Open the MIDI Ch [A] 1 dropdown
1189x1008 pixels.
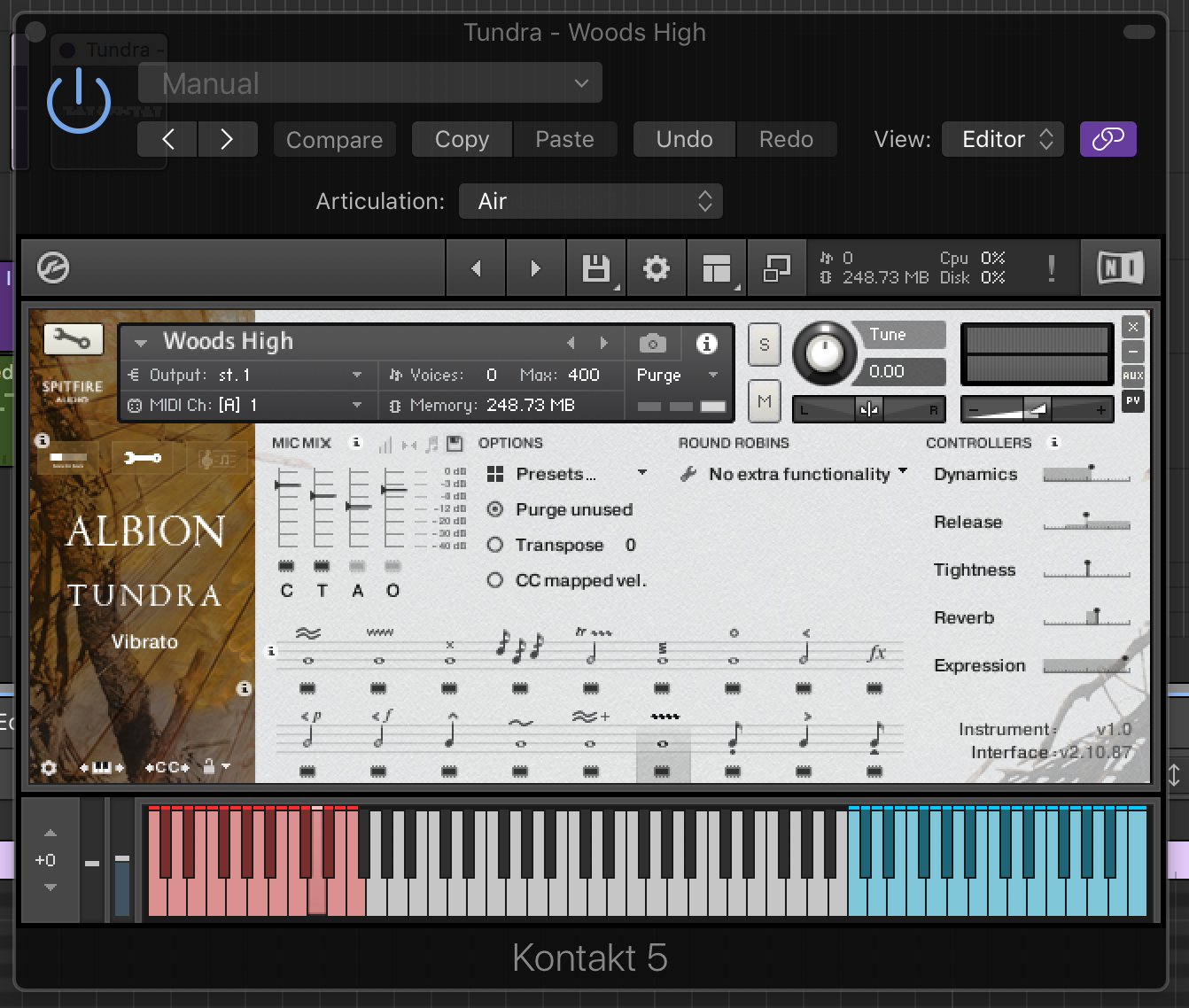(x=246, y=406)
